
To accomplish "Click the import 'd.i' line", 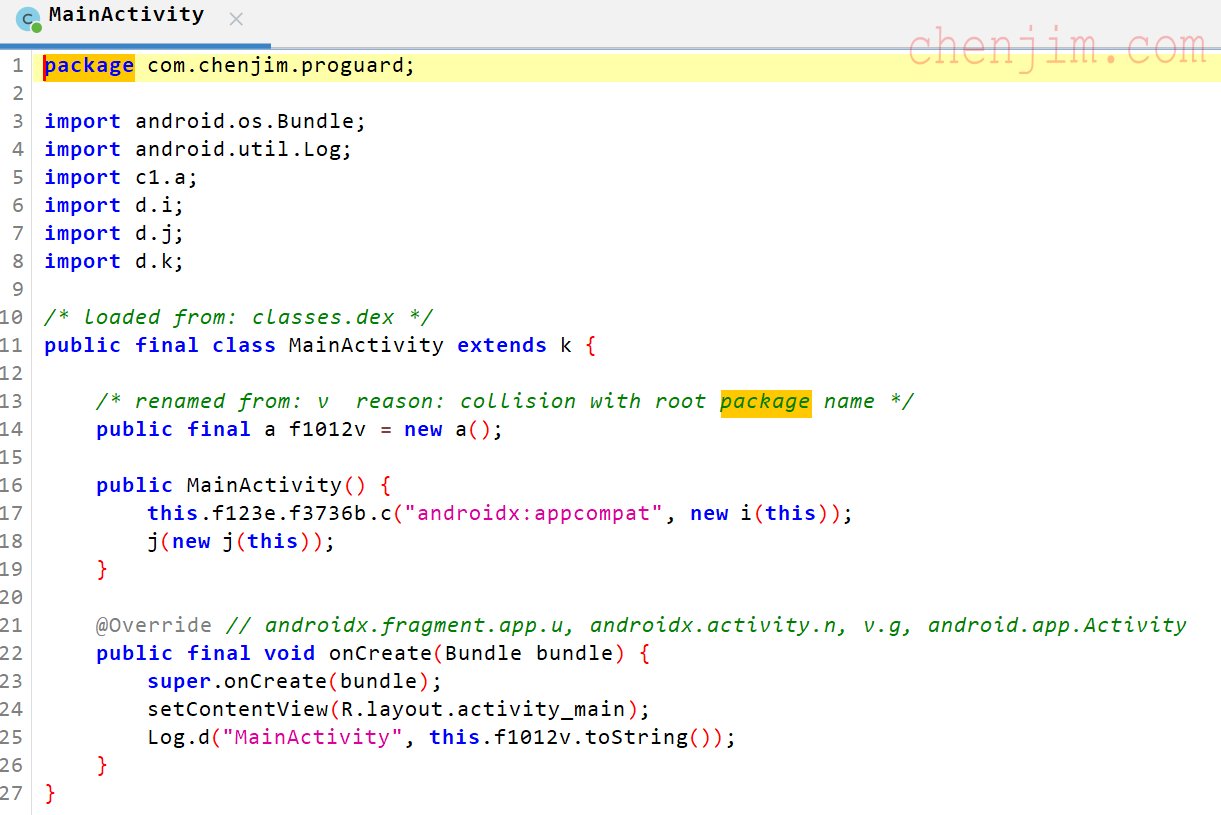I will pos(114,206).
